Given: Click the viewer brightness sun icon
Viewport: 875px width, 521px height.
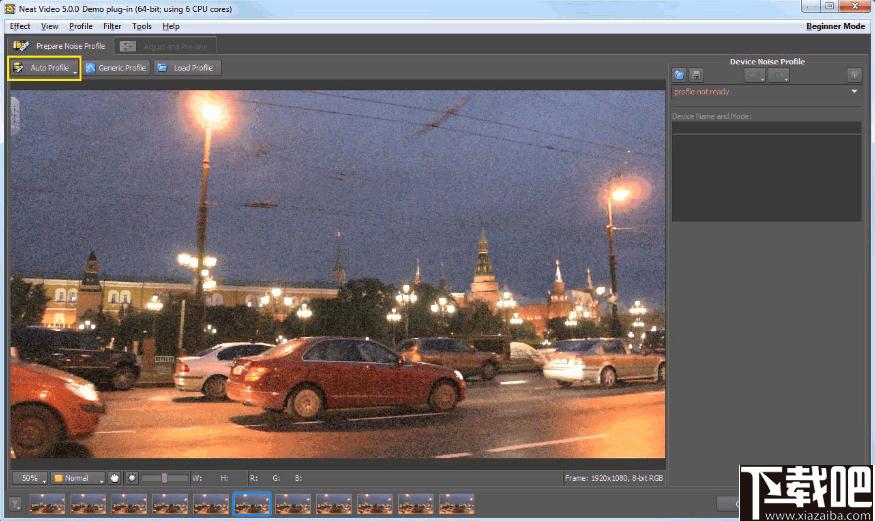Looking at the screenshot, I should [x=132, y=478].
